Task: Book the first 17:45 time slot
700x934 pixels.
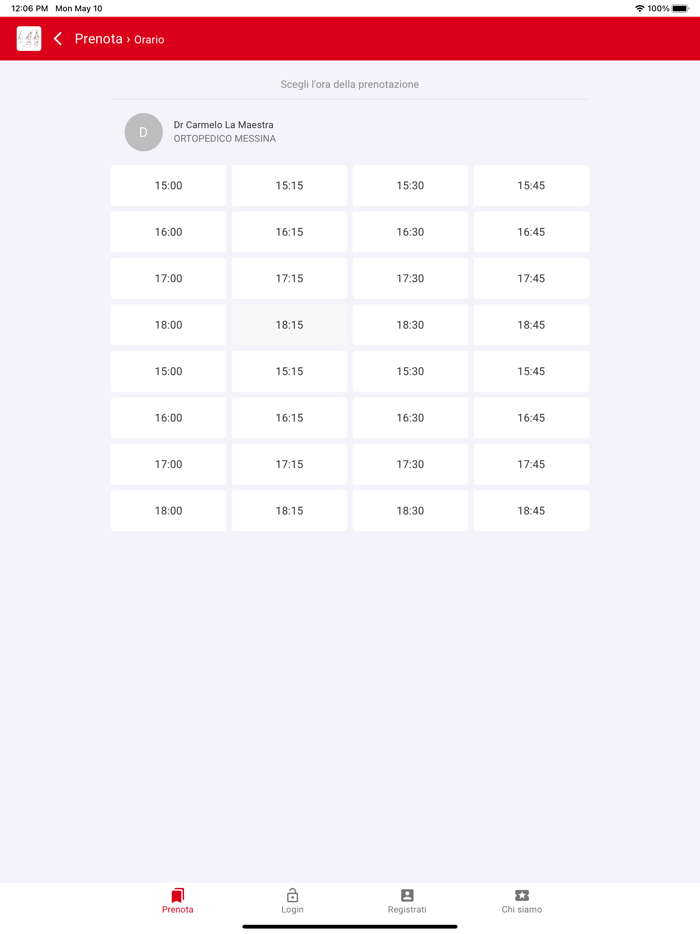Action: click(531, 279)
